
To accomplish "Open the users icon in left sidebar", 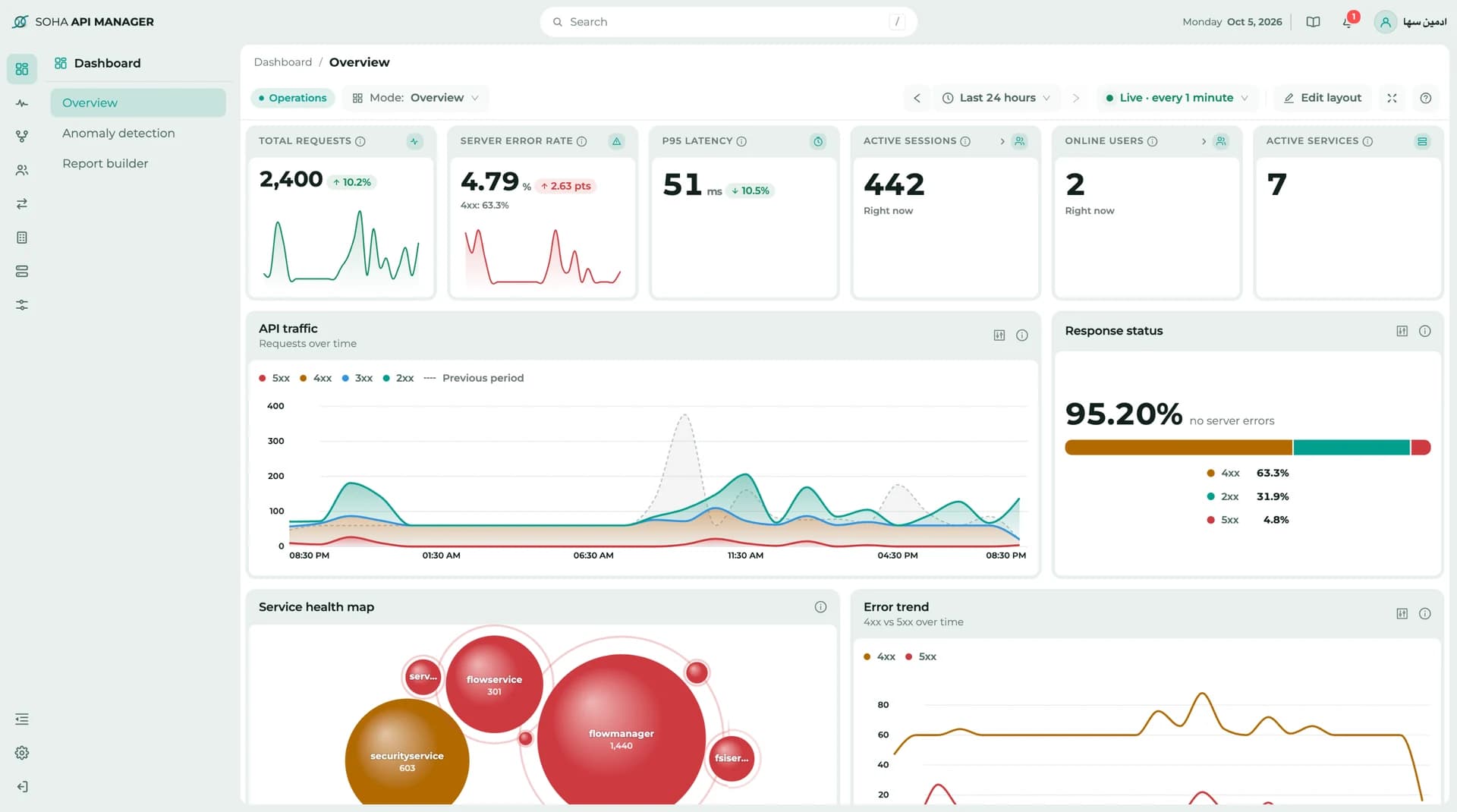I will [22, 170].
